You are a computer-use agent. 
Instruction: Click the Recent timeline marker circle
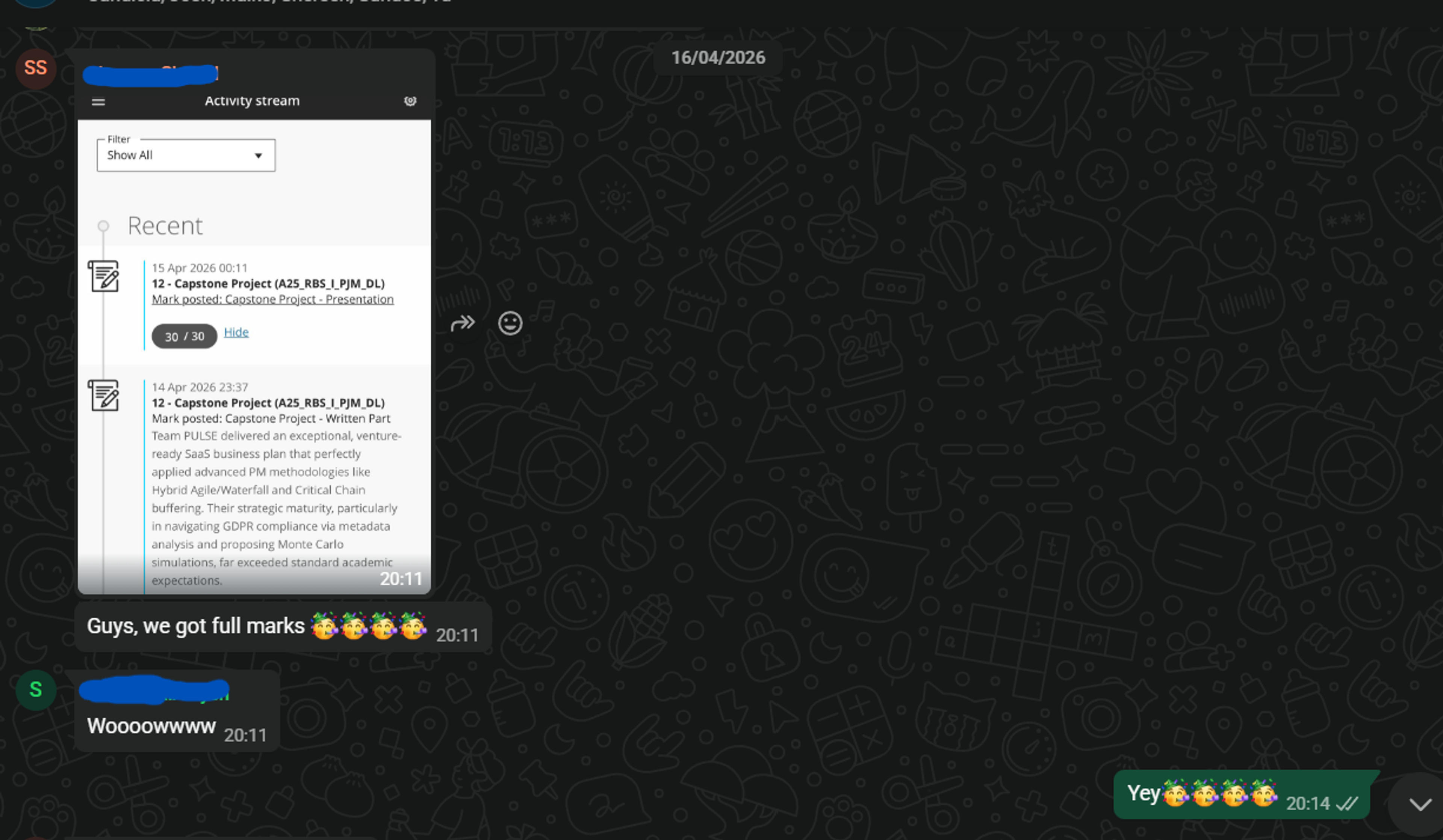click(103, 226)
